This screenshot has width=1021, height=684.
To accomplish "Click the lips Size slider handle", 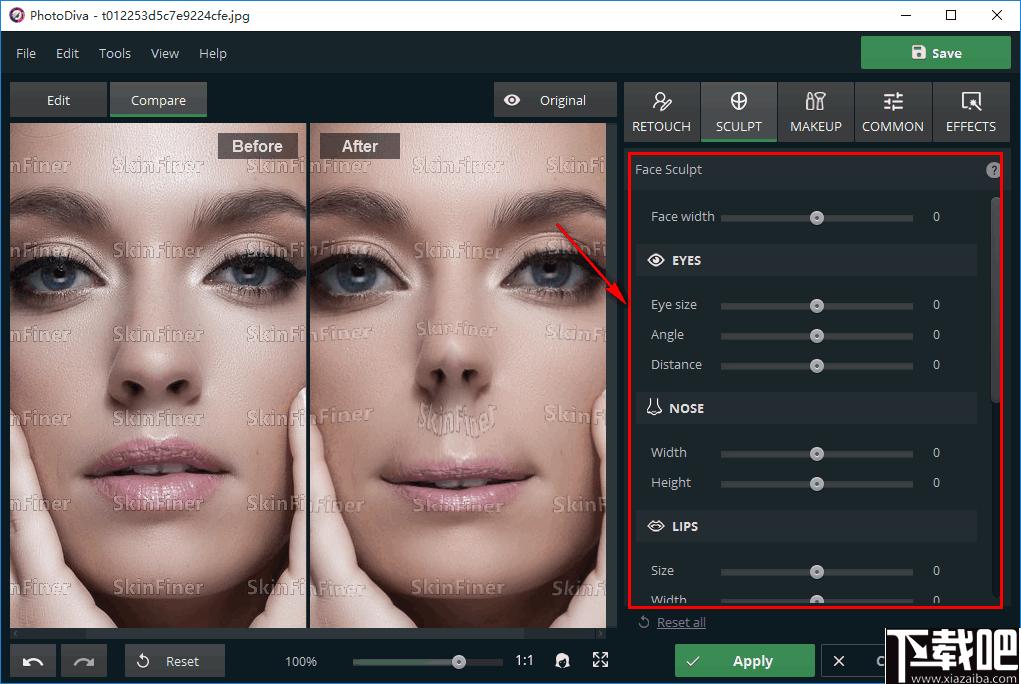I will 817,571.
